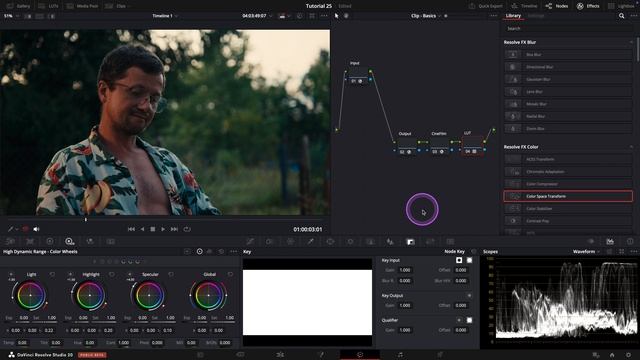Image resolution: width=640 pixels, height=360 pixels.
Task: Stop playback
Action: [153, 229]
